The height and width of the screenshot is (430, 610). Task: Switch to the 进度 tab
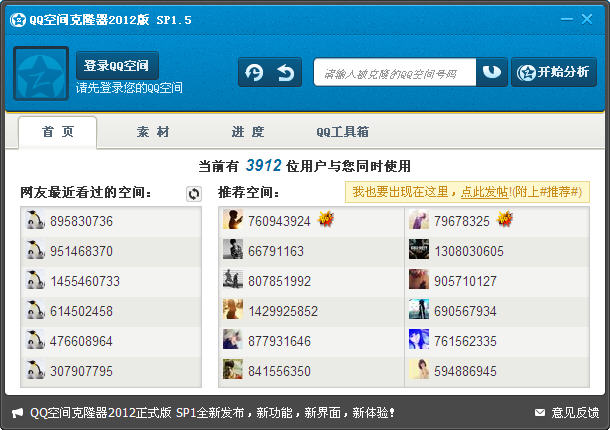point(248,132)
